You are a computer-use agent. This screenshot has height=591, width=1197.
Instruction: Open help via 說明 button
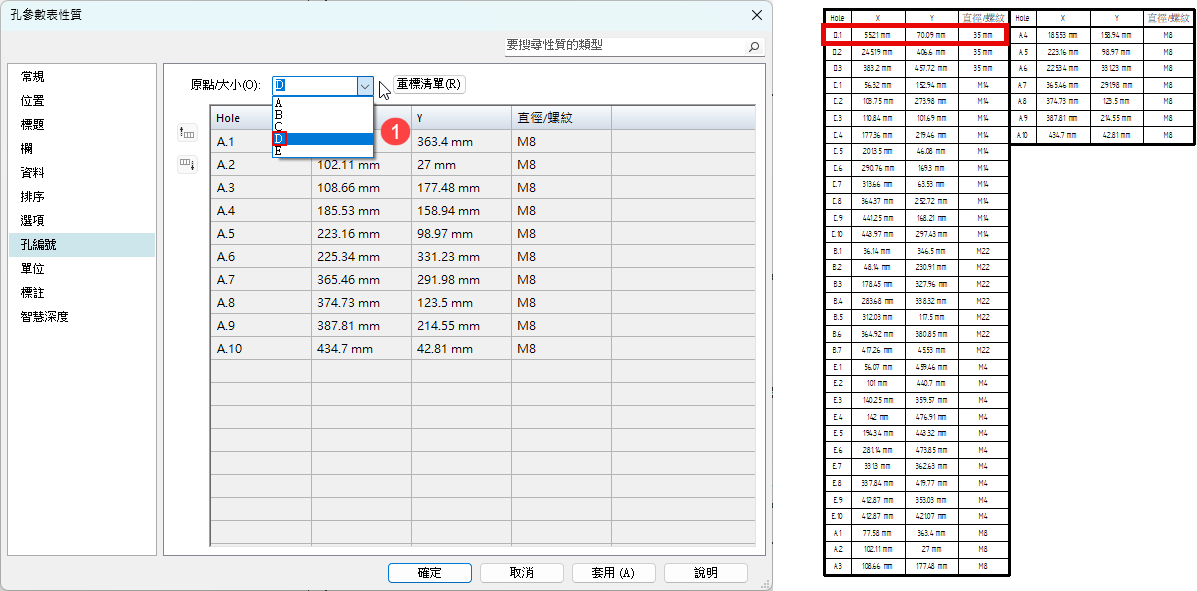705,573
